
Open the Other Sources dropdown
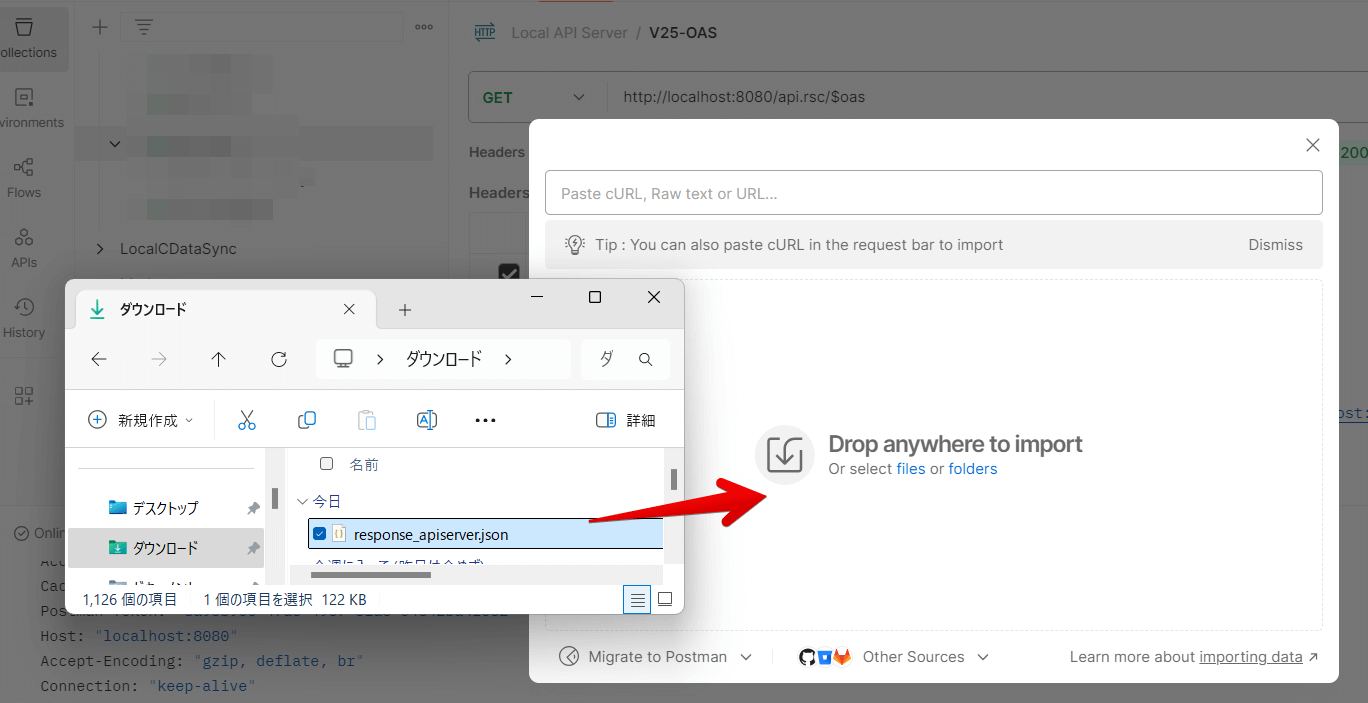894,657
